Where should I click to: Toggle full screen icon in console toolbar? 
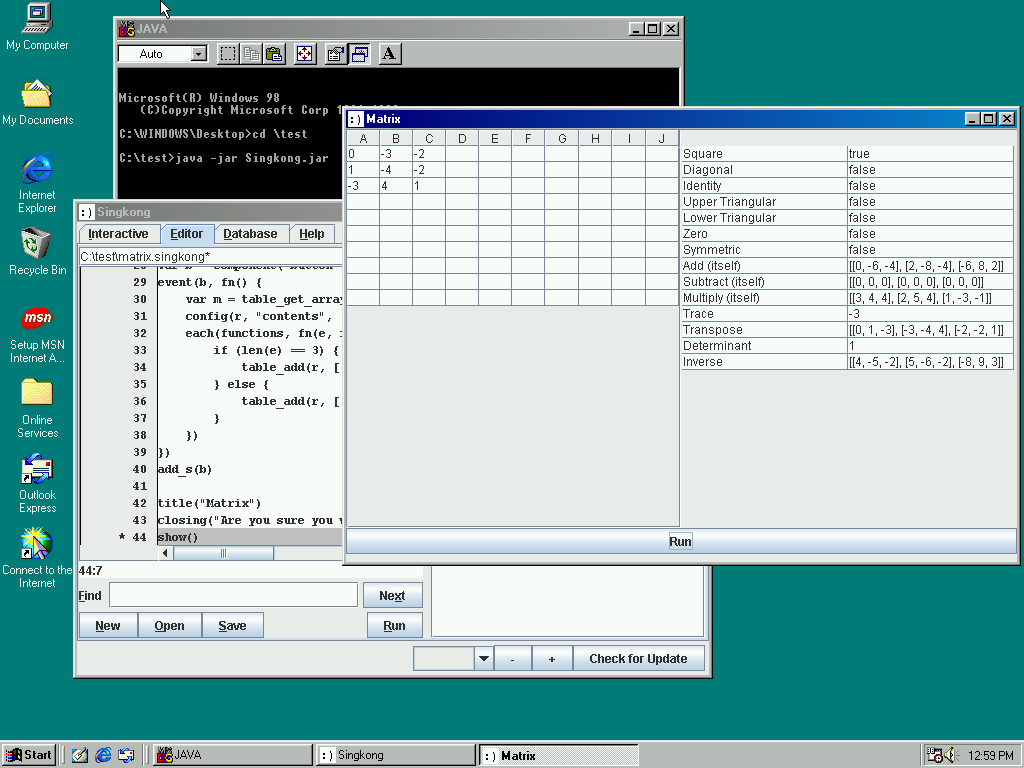pos(305,54)
